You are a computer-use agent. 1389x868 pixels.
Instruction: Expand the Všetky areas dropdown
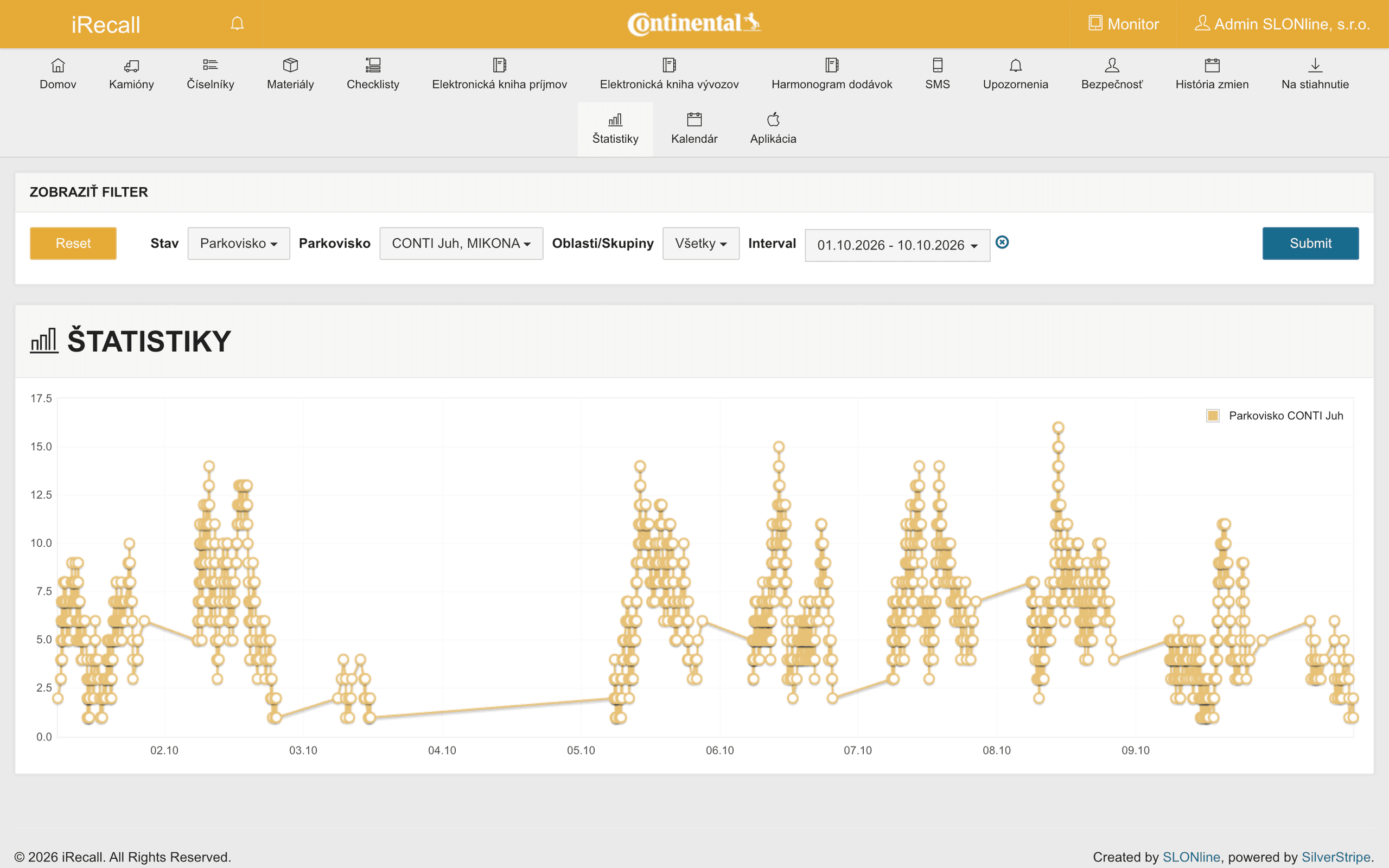pos(701,244)
